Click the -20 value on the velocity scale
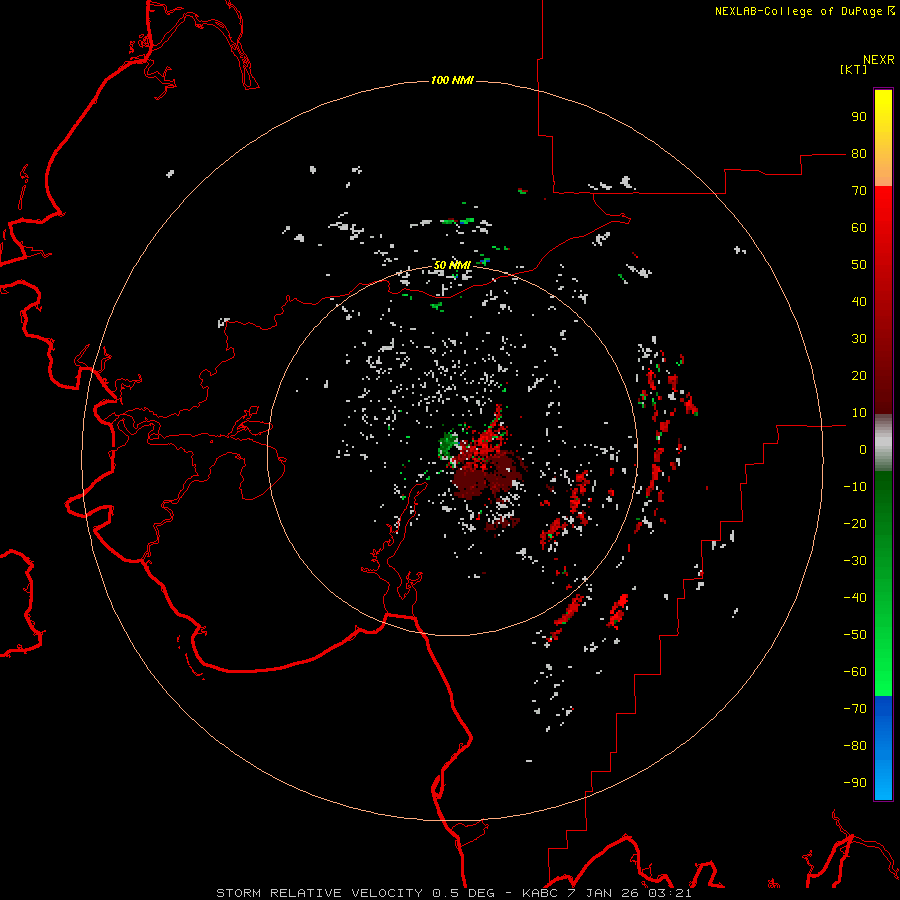900x900 pixels. [x=855, y=523]
